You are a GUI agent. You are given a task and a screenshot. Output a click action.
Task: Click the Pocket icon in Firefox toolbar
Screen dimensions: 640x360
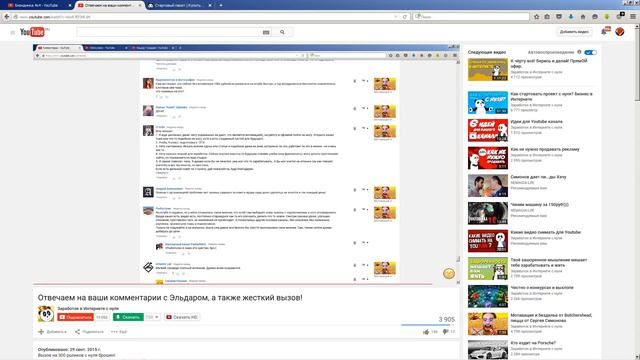559,17
